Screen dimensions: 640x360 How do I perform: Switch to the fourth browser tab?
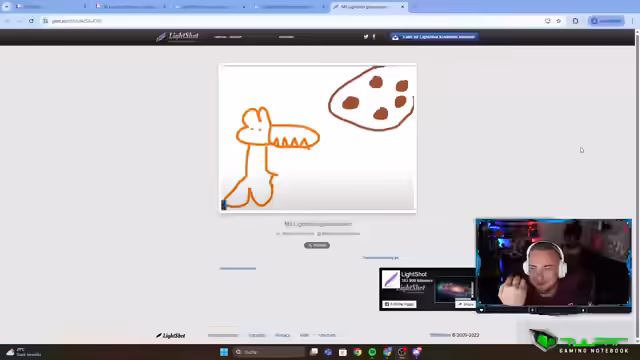point(289,7)
